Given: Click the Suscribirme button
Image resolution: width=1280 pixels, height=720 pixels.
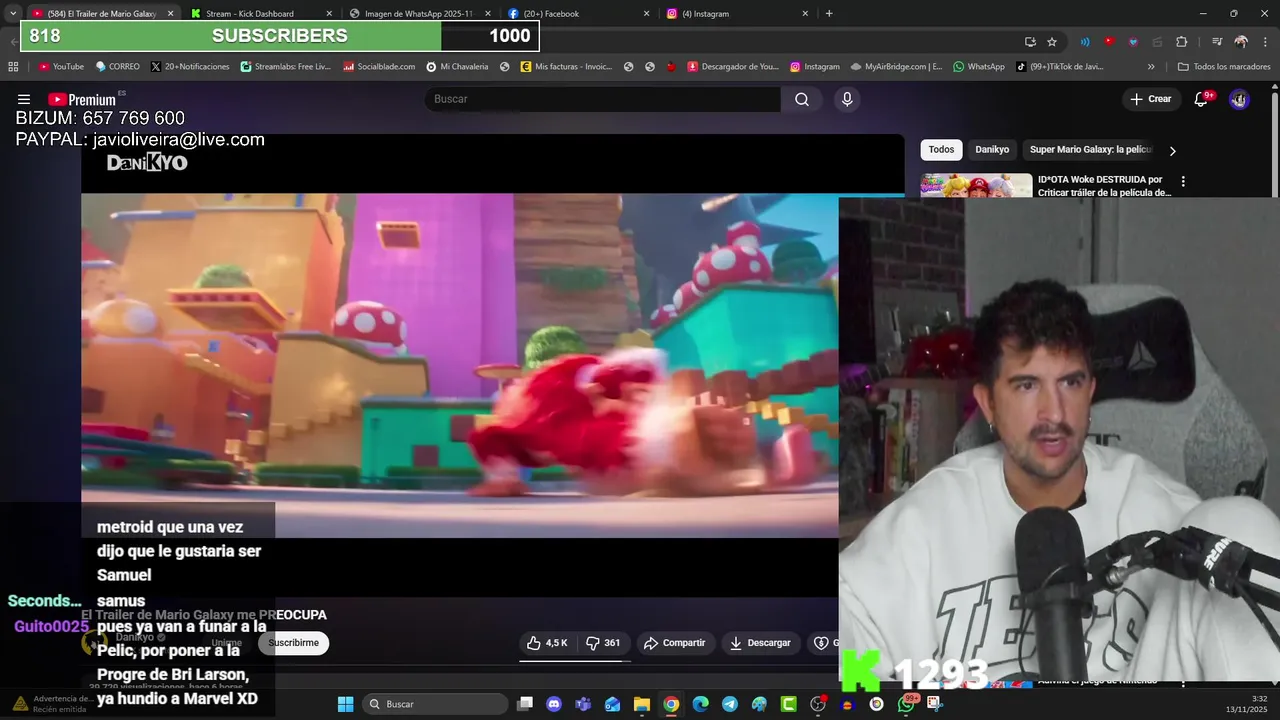Looking at the screenshot, I should point(293,643).
